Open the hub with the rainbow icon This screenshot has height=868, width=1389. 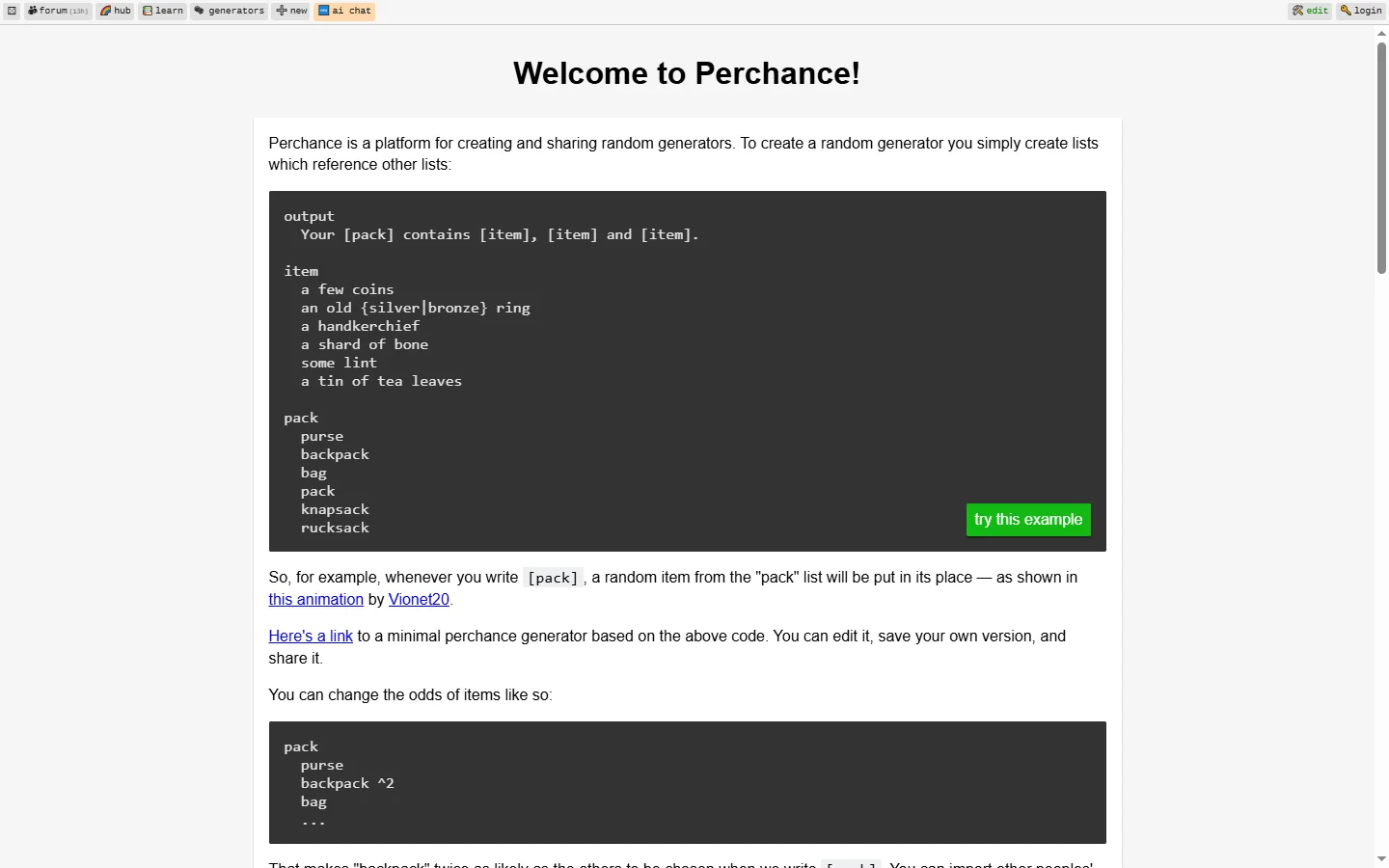tap(115, 11)
